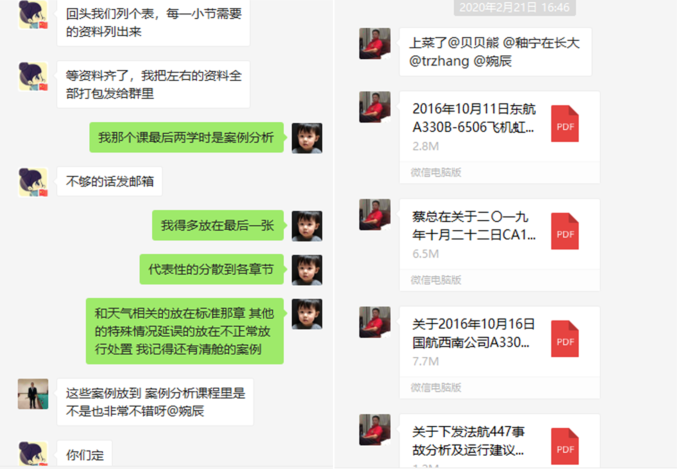This screenshot has height=469, width=677.
Task: Click the @婉辰 mention in 这些案例 message
Action: pos(186,411)
